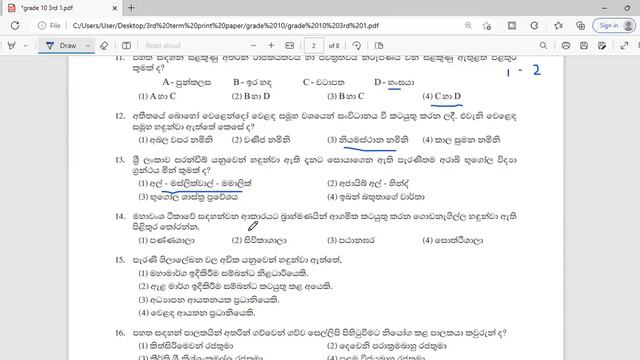
Task: Click question 11 answer option (4) C and D
Action: point(442,96)
